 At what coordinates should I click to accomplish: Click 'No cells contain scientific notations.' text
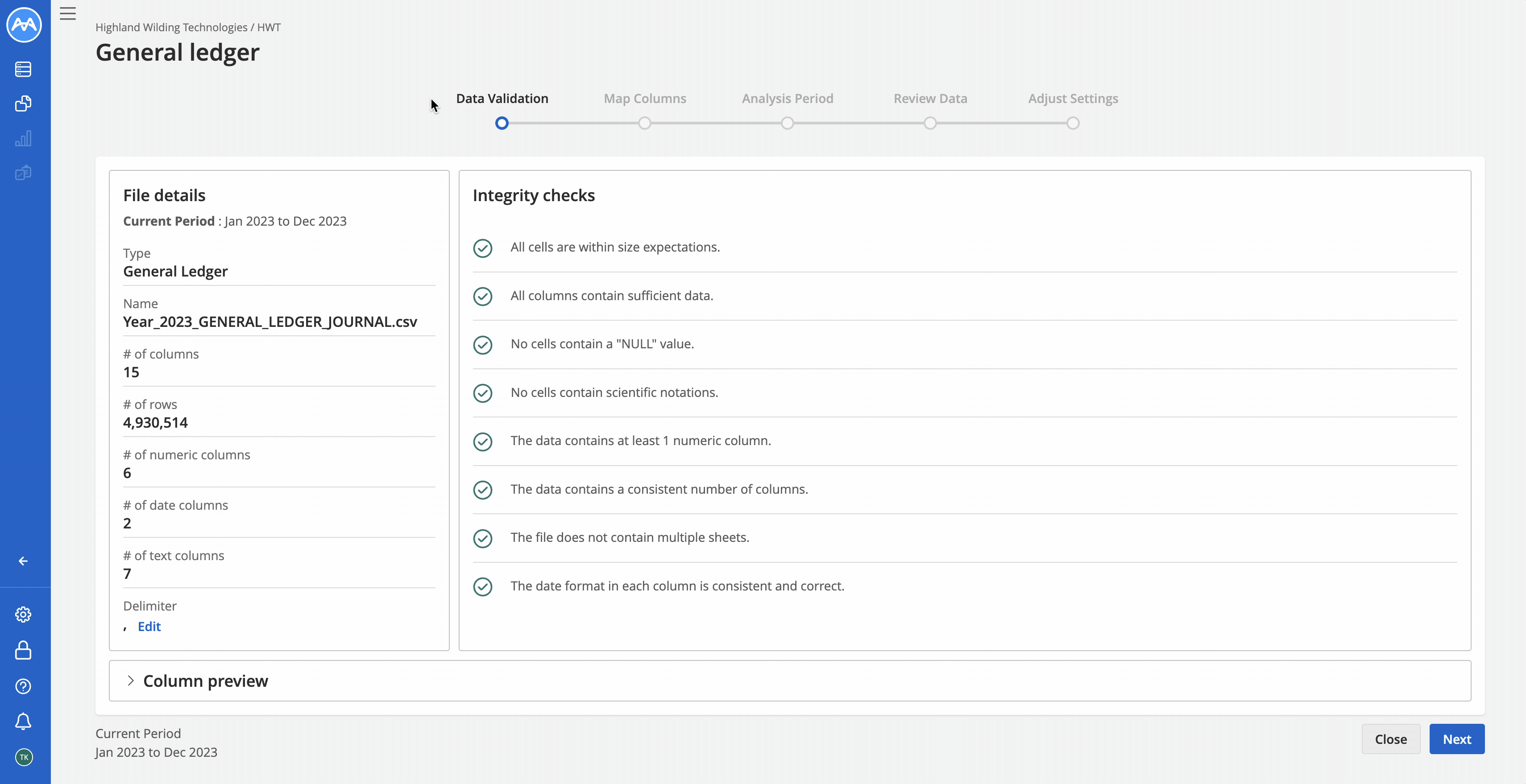click(x=614, y=392)
